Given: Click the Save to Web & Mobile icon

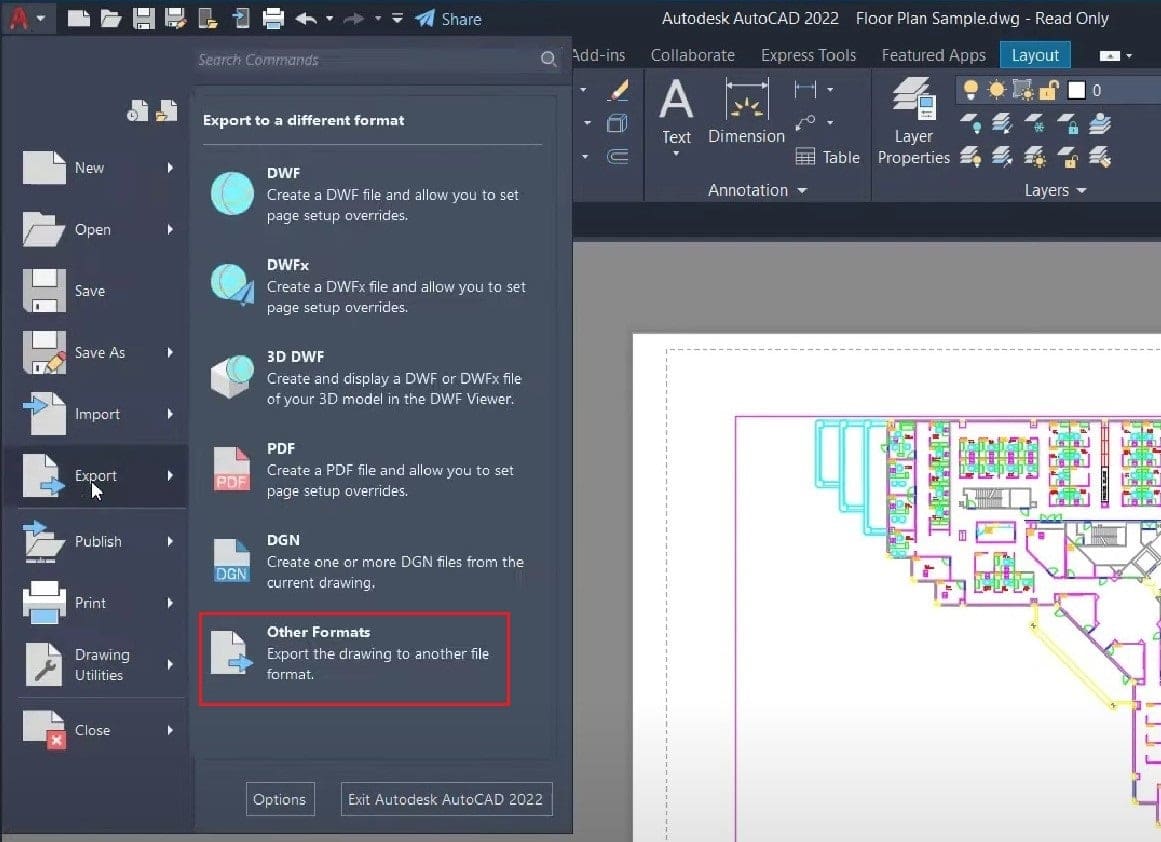Looking at the screenshot, I should tap(241, 18).
